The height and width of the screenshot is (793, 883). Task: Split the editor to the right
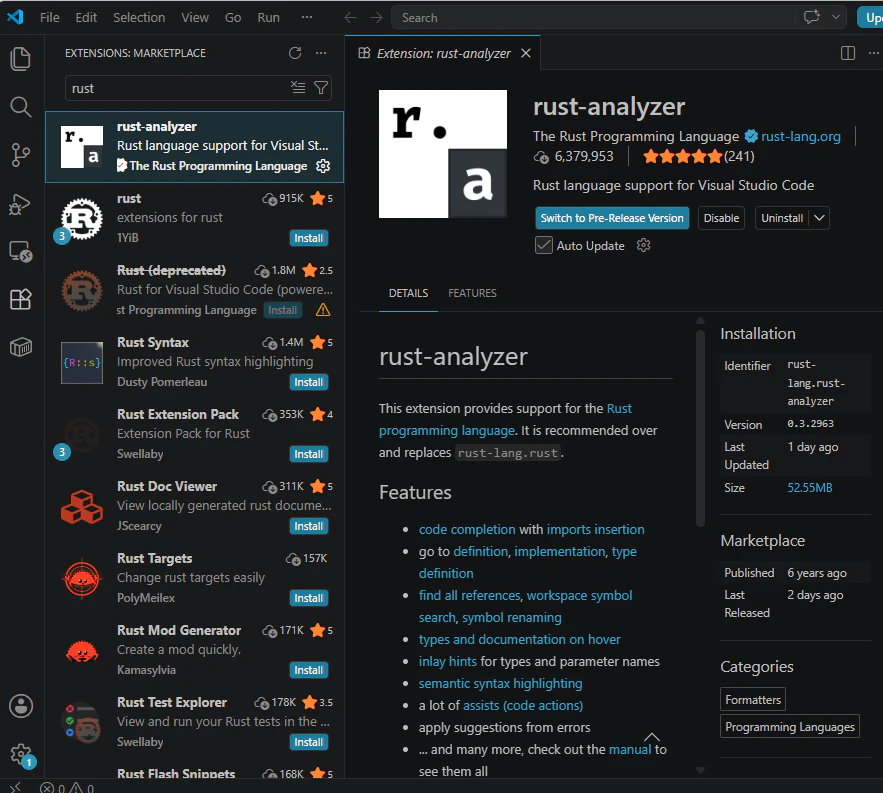[x=848, y=53]
